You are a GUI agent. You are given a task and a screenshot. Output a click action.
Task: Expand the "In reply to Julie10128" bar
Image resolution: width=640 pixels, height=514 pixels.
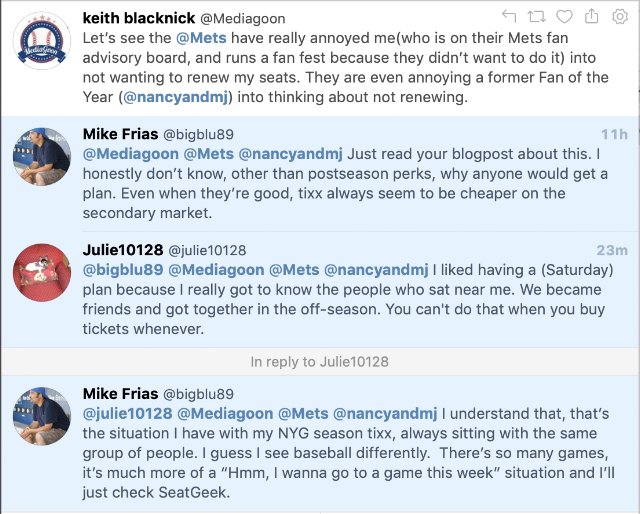tap(319, 361)
